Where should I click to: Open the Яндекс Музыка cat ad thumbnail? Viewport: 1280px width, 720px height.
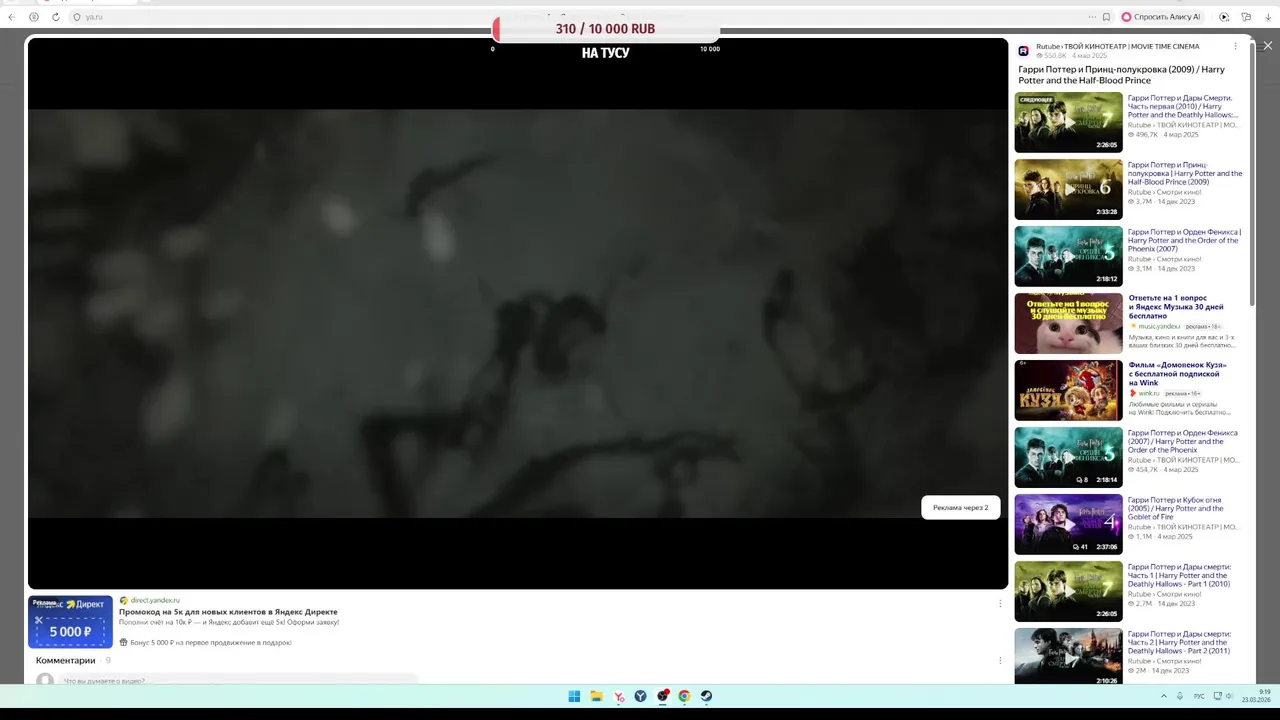pos(1068,323)
